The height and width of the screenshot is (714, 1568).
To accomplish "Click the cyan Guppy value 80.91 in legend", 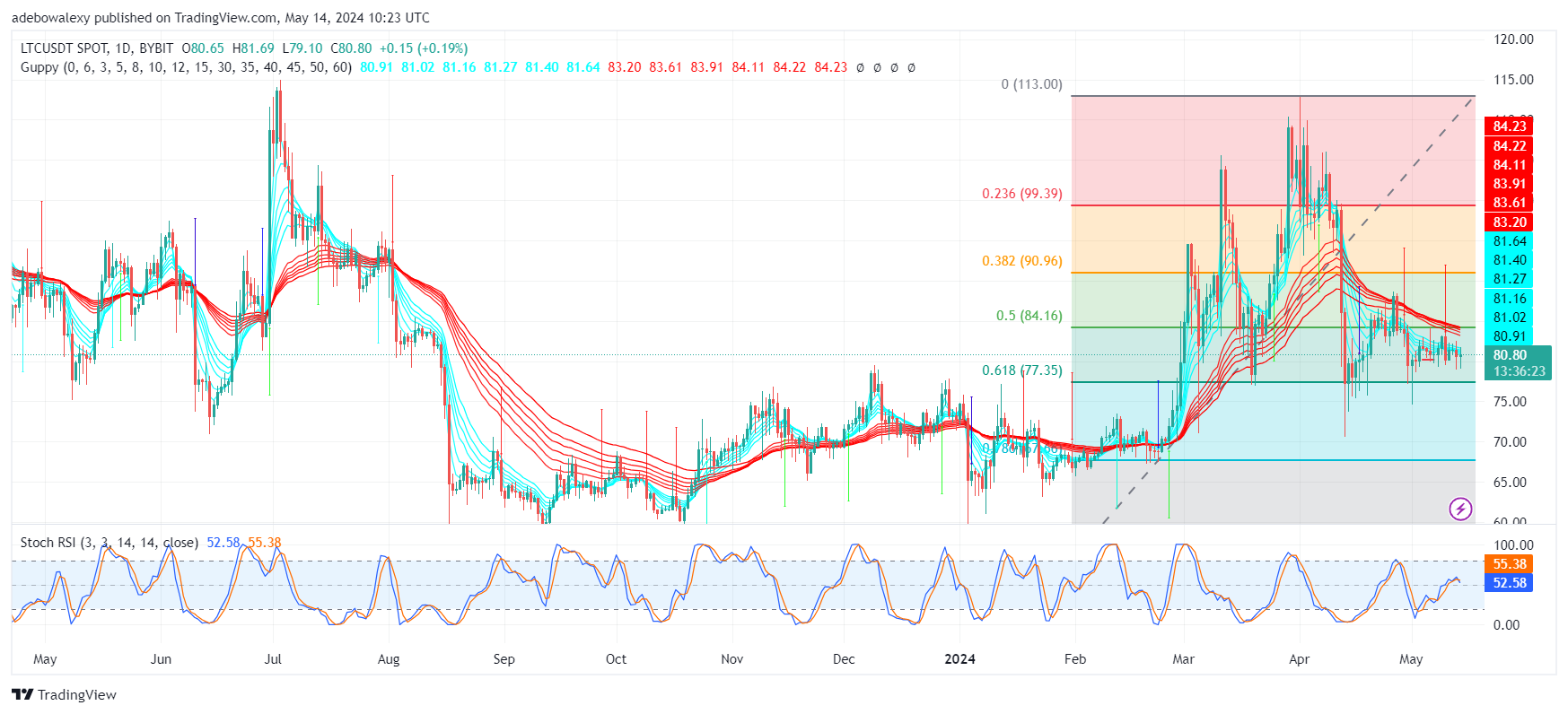I will (377, 67).
